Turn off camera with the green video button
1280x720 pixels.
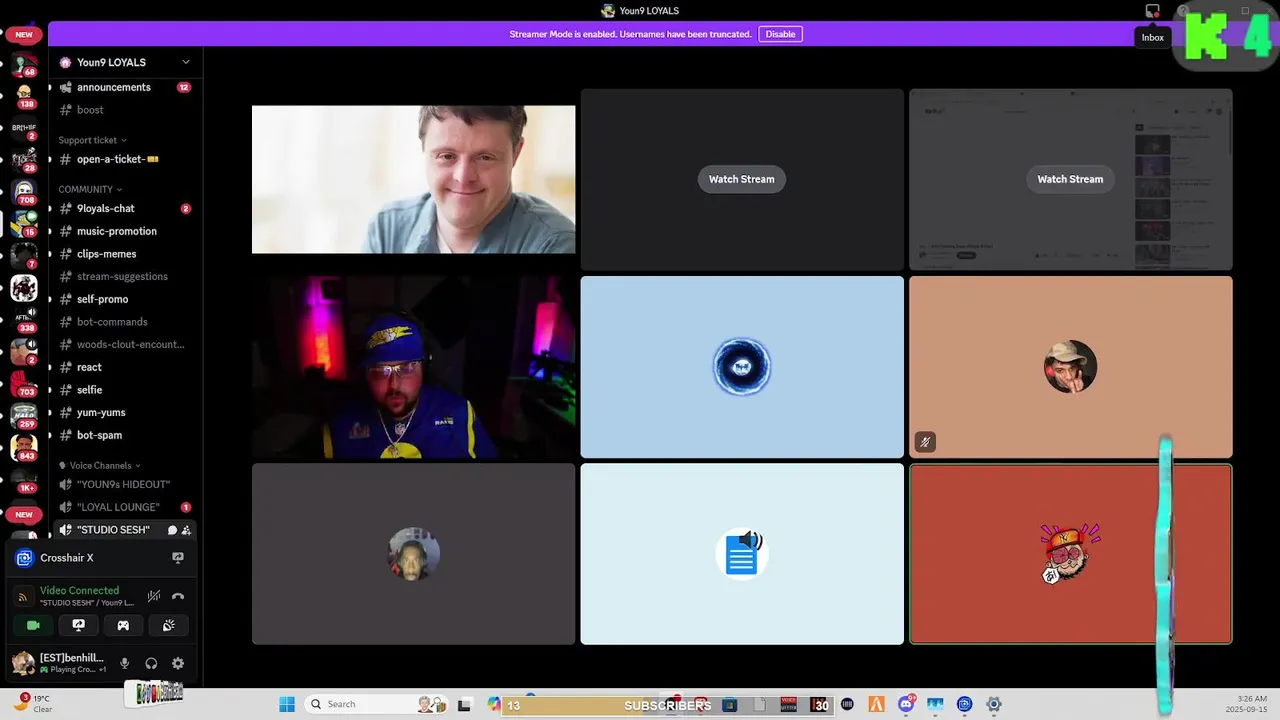pos(33,625)
